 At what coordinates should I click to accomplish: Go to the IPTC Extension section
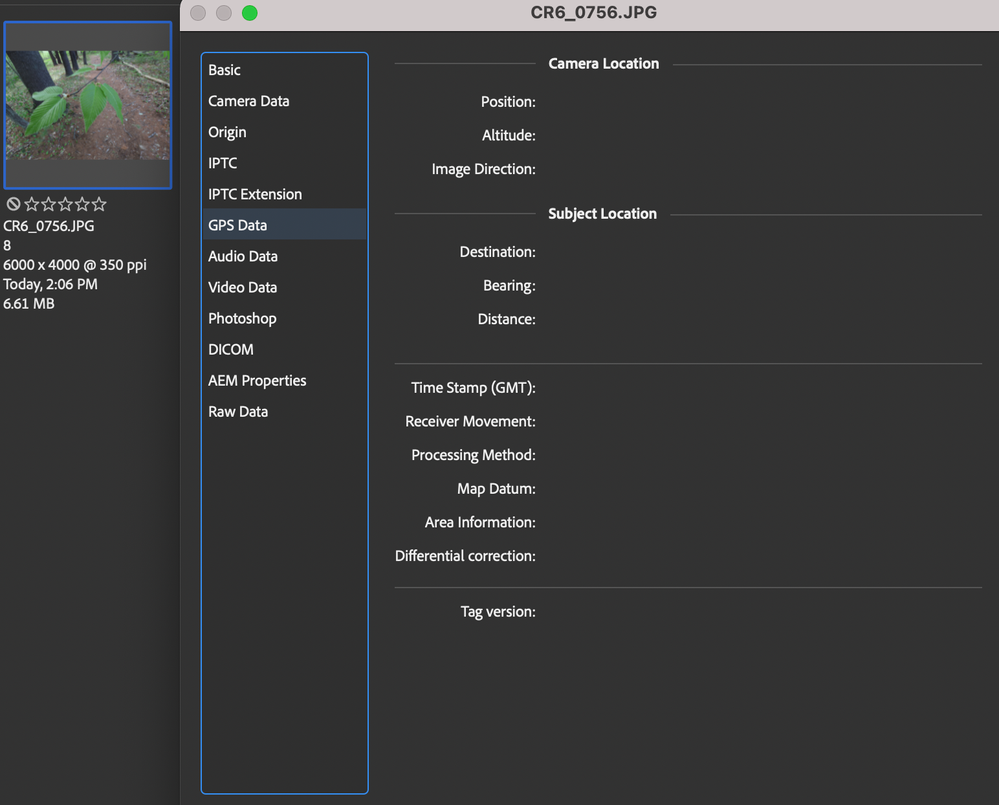[x=254, y=194]
